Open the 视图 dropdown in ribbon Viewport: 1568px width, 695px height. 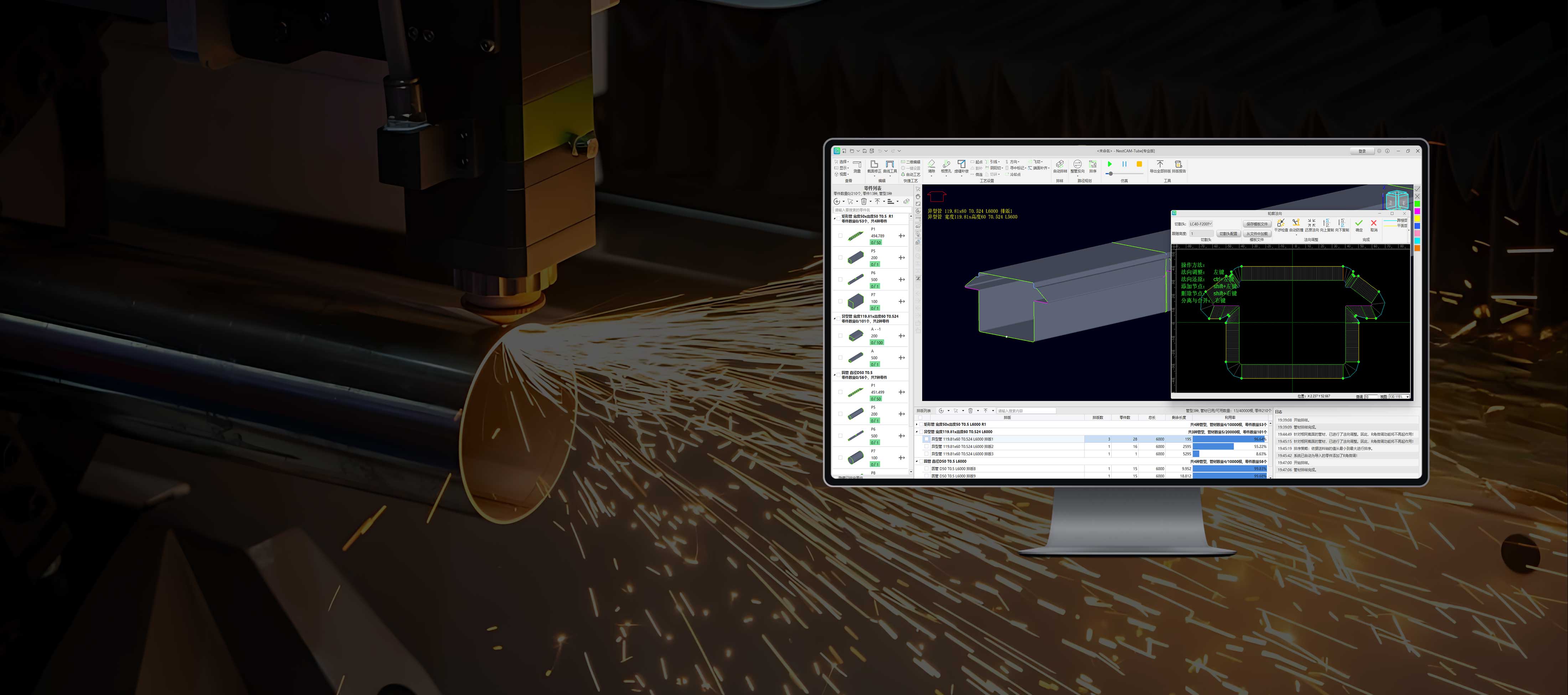click(842, 174)
